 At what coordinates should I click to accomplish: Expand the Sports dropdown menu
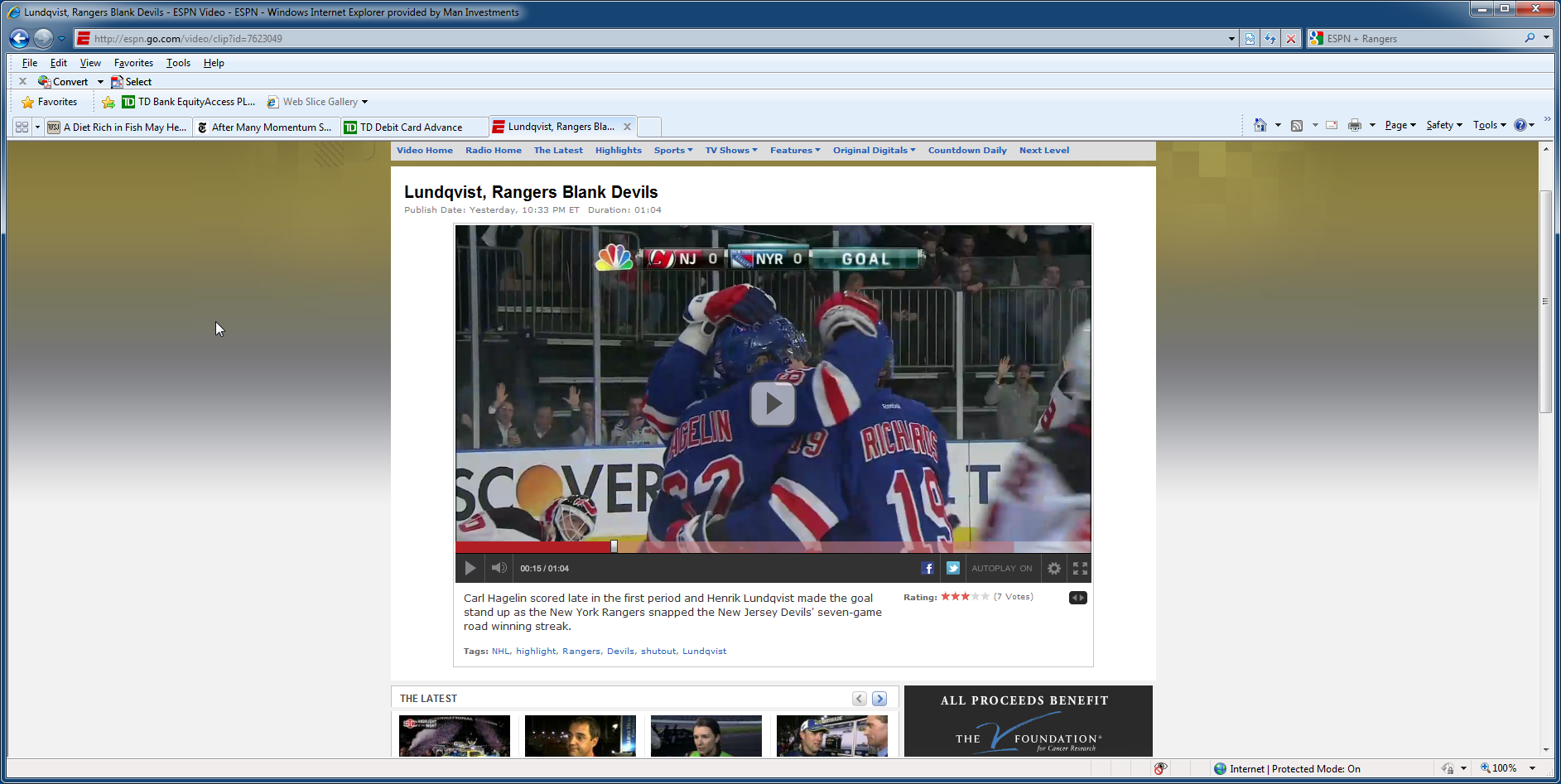pyautogui.click(x=672, y=151)
